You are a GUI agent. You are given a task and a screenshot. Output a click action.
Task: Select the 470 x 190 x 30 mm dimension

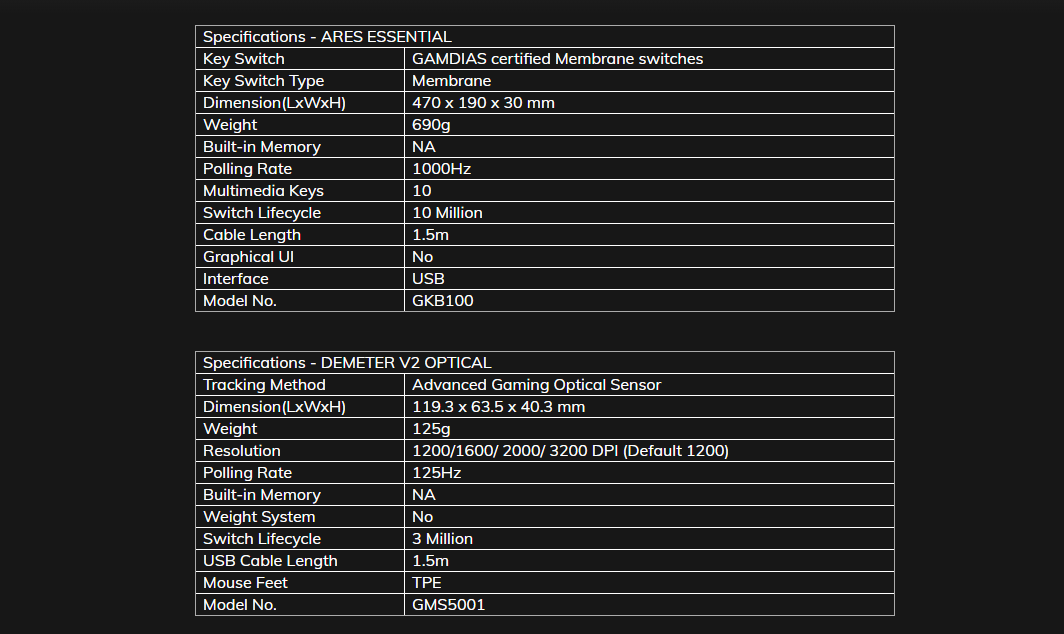coord(483,102)
